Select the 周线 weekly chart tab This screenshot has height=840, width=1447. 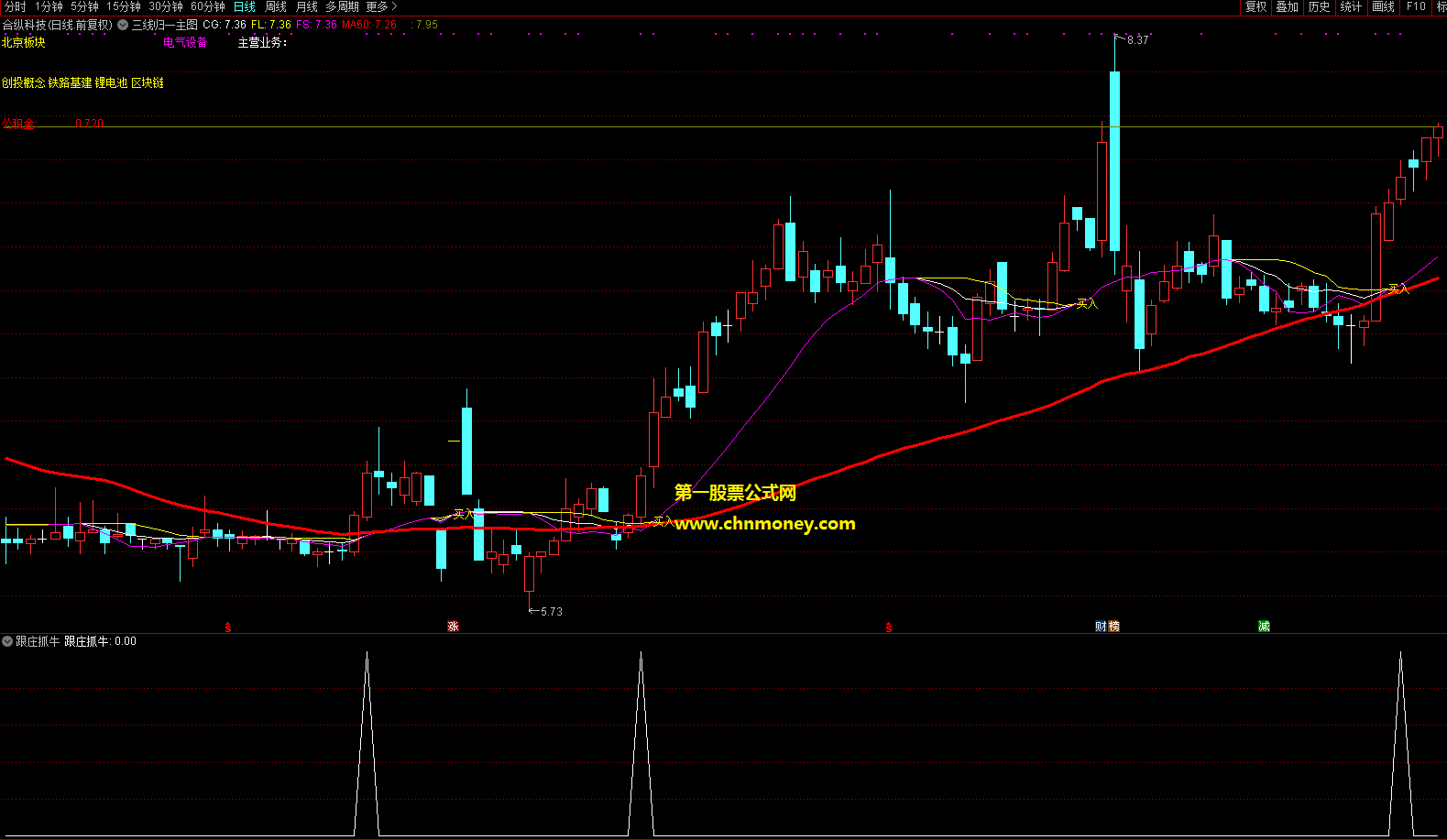click(276, 6)
